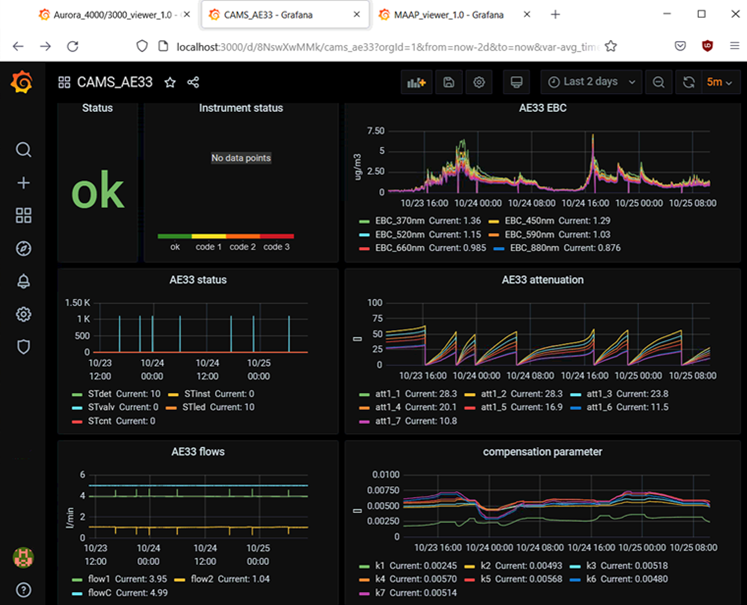Open the Firefox hamburger menu

point(734,46)
